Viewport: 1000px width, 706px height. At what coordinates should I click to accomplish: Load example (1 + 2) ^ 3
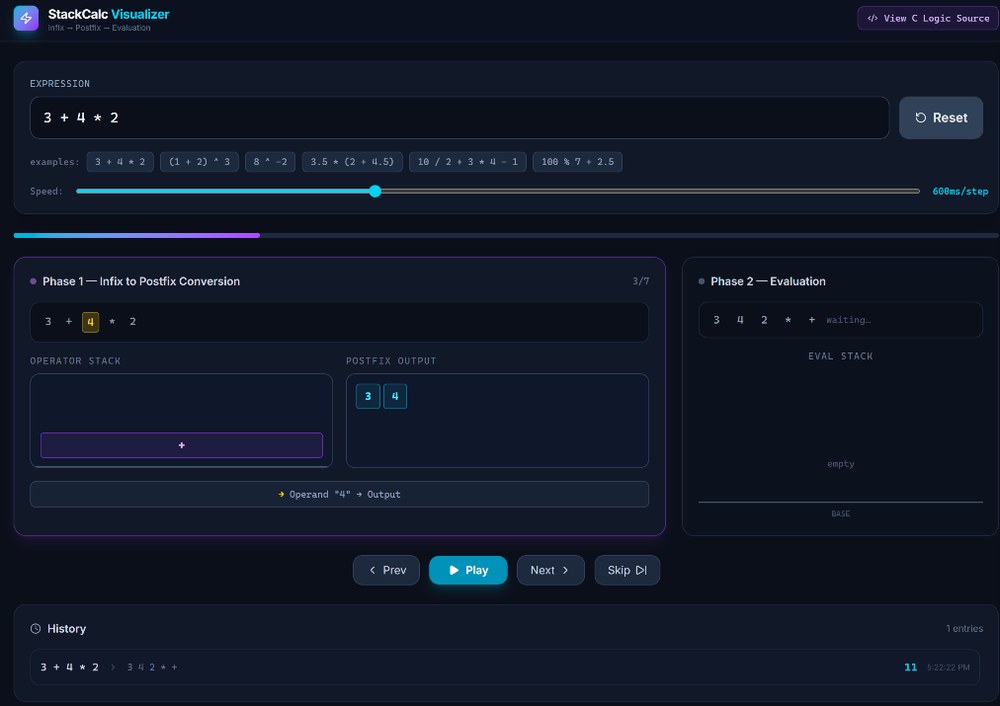tap(199, 162)
